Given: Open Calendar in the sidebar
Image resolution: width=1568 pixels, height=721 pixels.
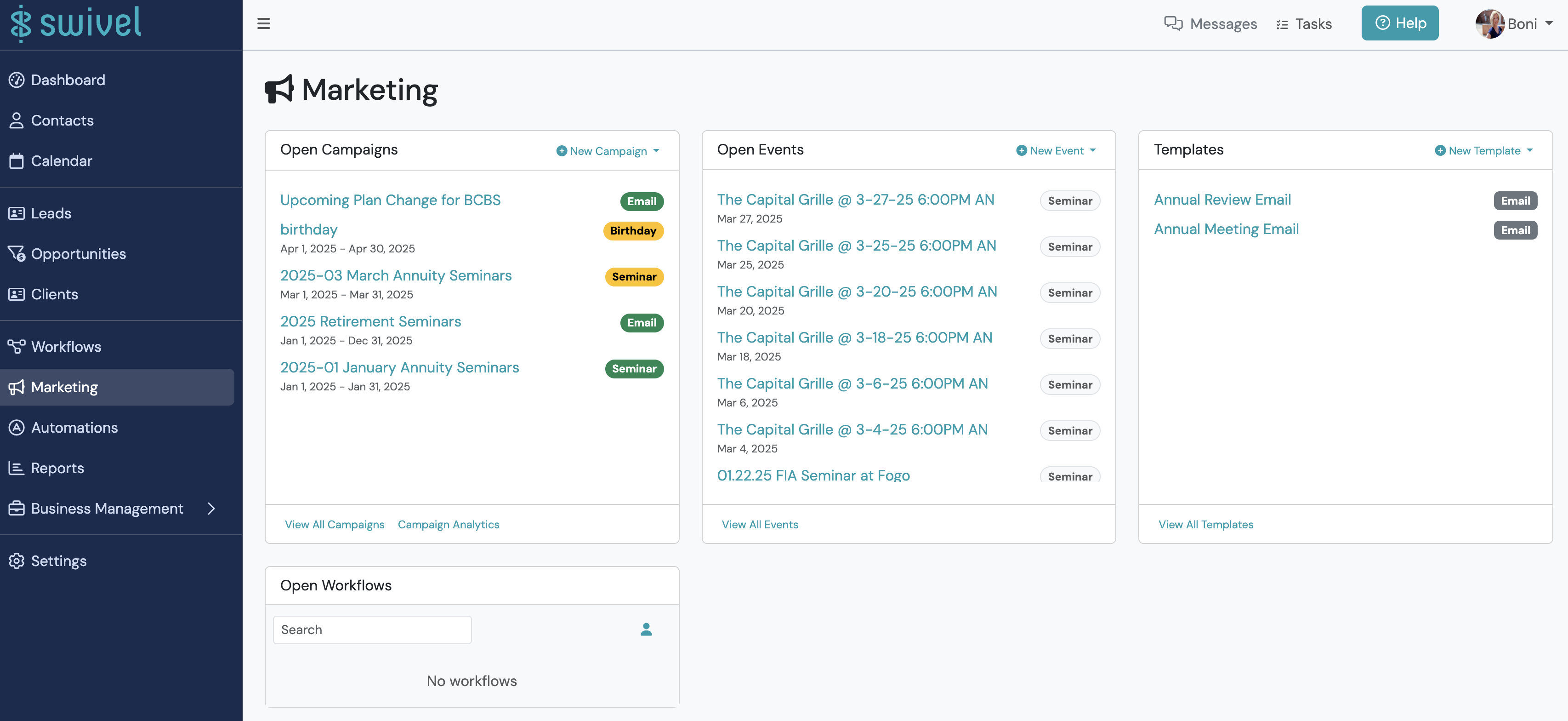Looking at the screenshot, I should pos(51,161).
